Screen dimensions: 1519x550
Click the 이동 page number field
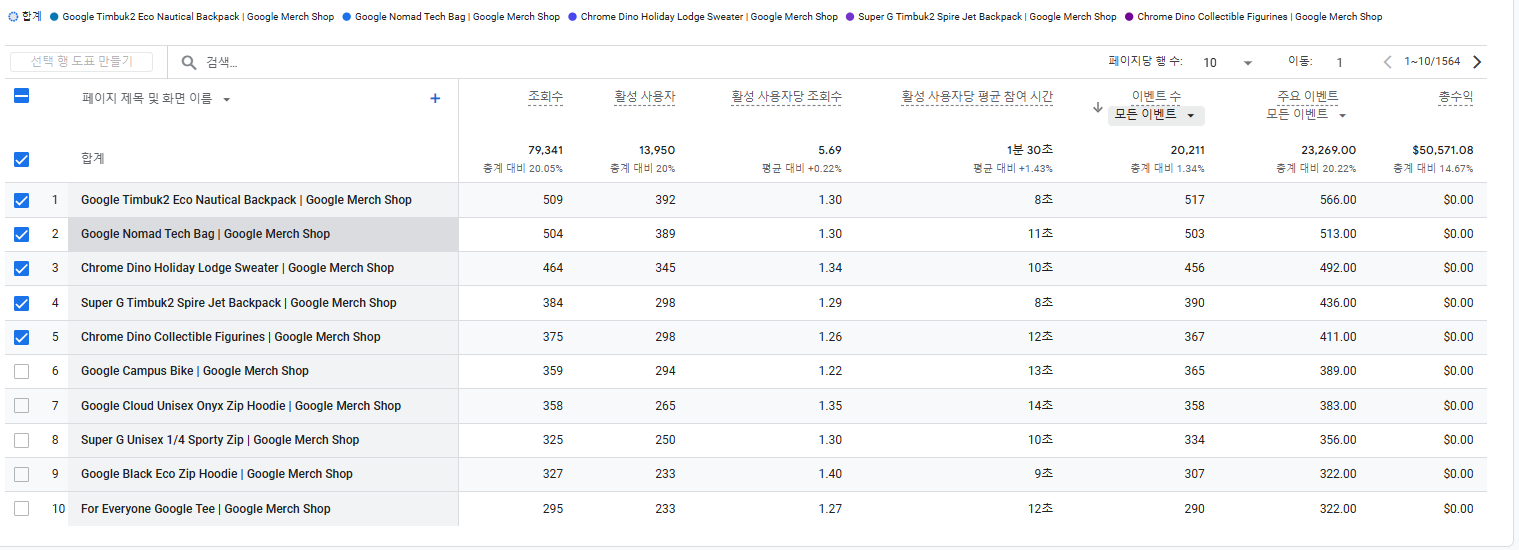tap(1339, 62)
